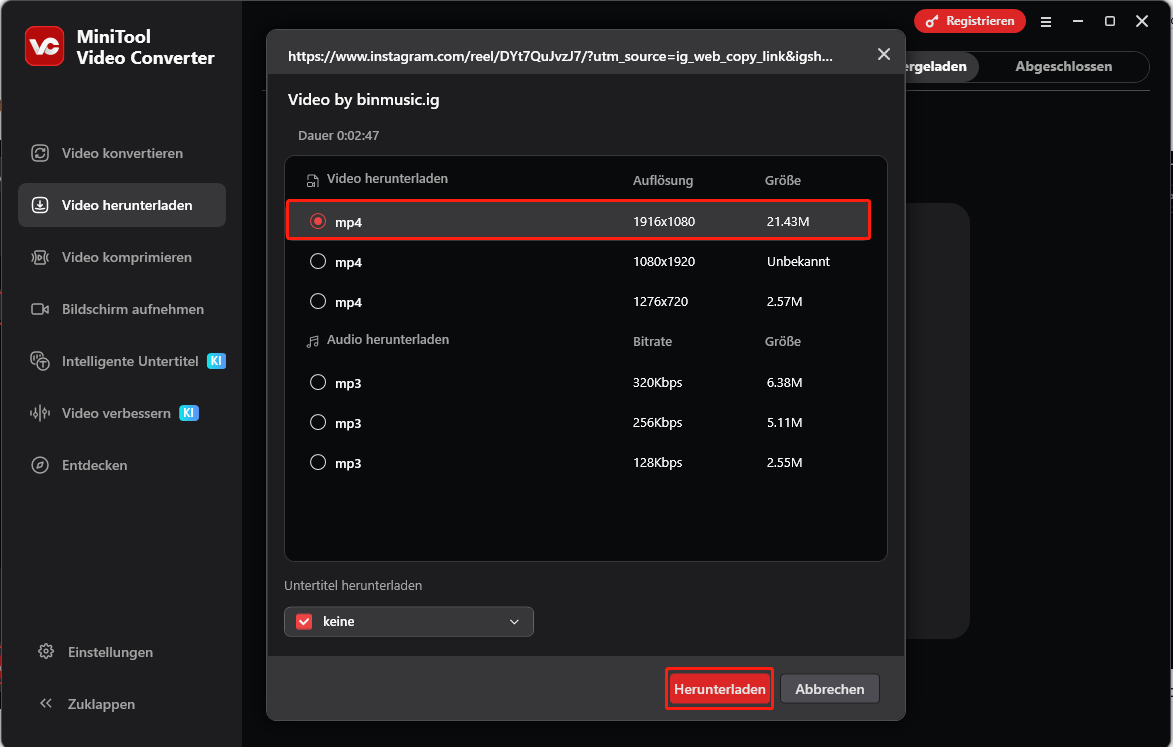Click the key icon on Registrieren button
This screenshot has height=747, width=1173.
point(931,22)
